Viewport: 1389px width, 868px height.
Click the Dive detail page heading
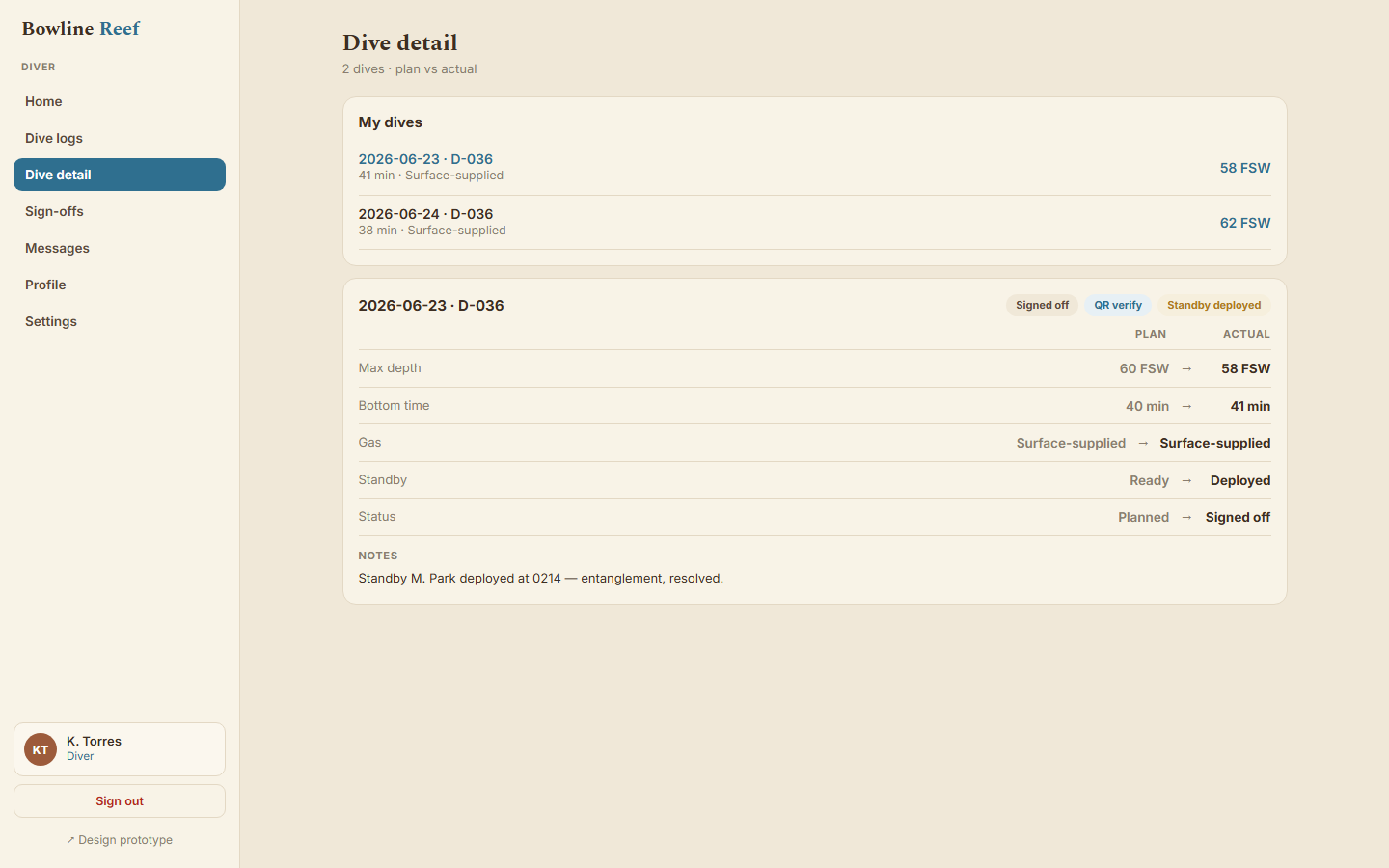pyautogui.click(x=400, y=42)
